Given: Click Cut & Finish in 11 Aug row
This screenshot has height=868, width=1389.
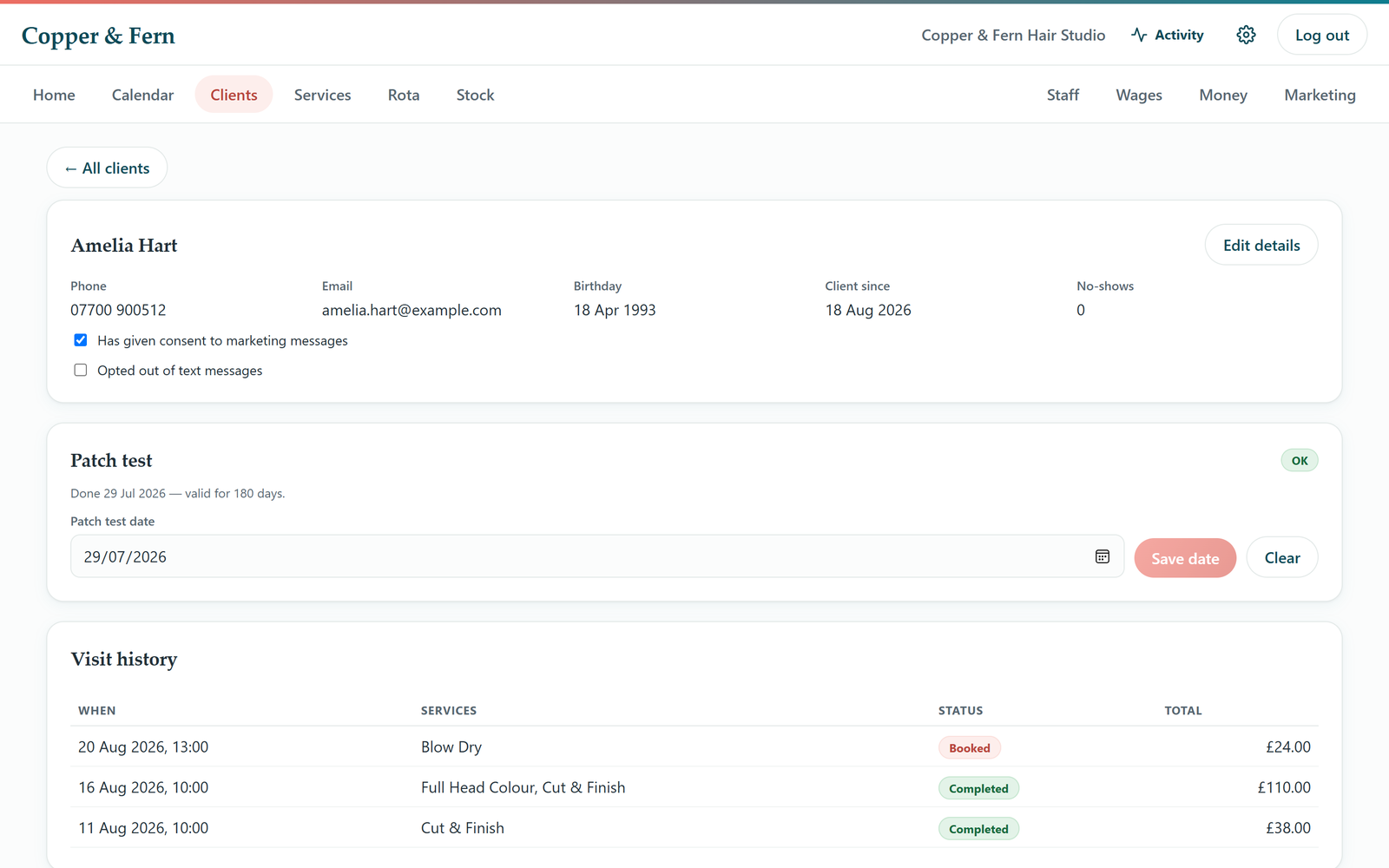Looking at the screenshot, I should (x=463, y=828).
